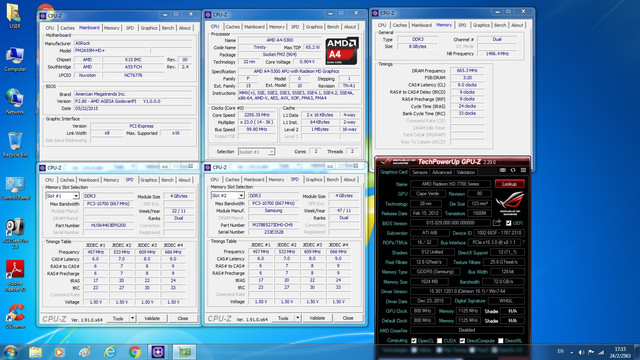The image size is (640, 360).
Task: Toggle the OpenCL checkbox in GPU-Z
Action: (x=414, y=340)
